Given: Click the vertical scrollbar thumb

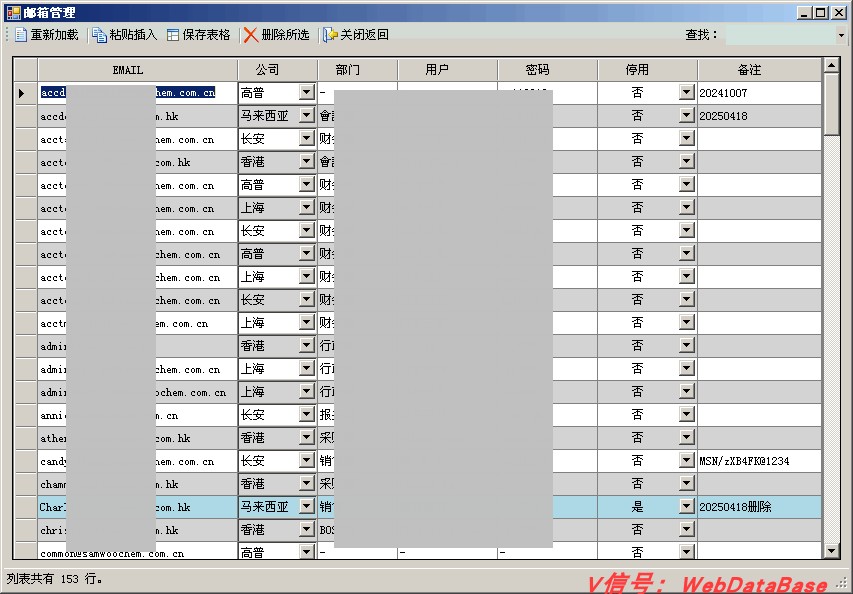Looking at the screenshot, I should [x=831, y=104].
